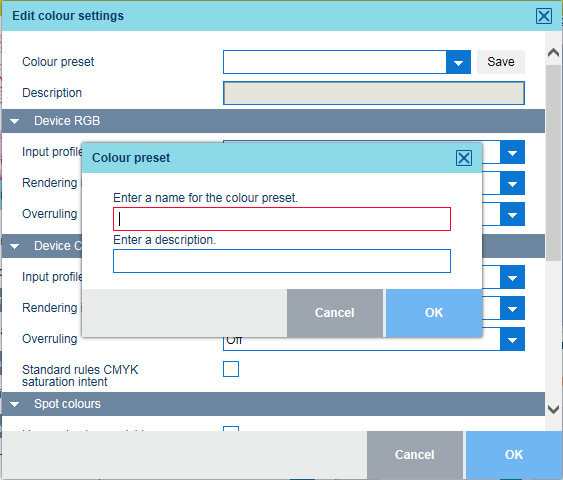Image resolution: width=563 pixels, height=480 pixels.
Task: Open lower Overruling dropdown showing Off
Action: point(512,340)
